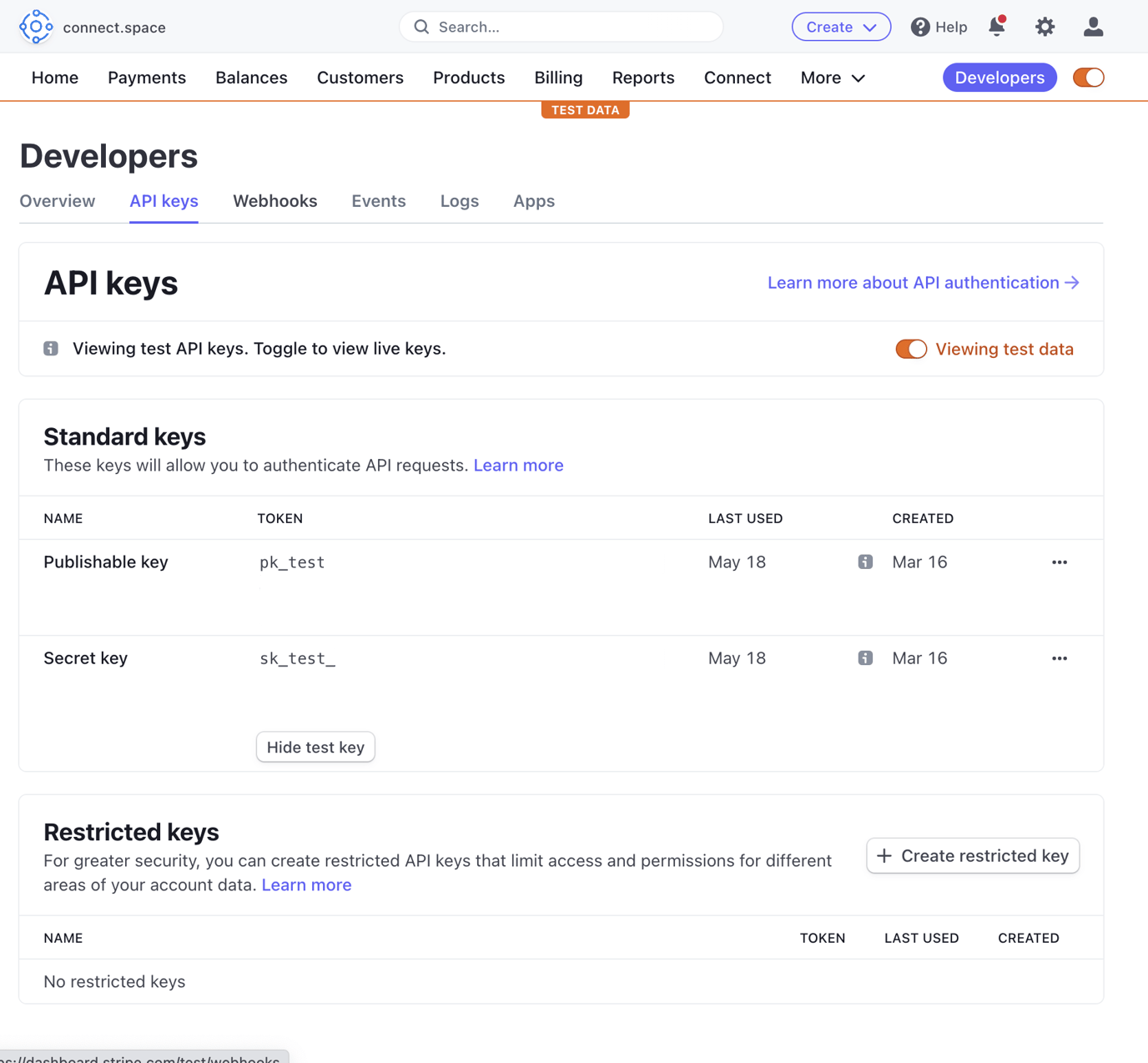1148x1063 pixels.
Task: Switch to the Webhooks tab
Action: (274, 201)
